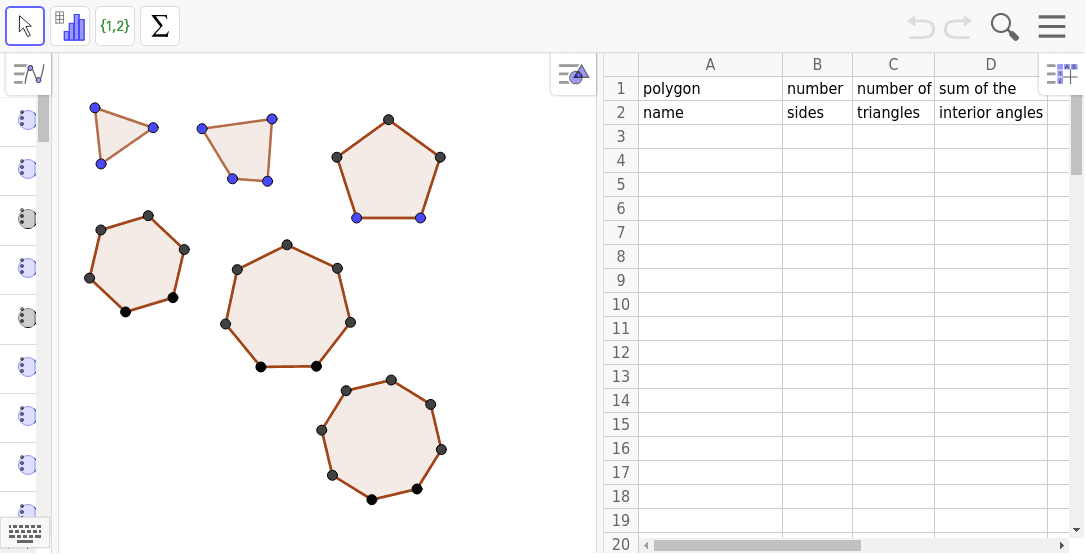
Task: Click the cell containing "number of"
Action: [x=893, y=89]
